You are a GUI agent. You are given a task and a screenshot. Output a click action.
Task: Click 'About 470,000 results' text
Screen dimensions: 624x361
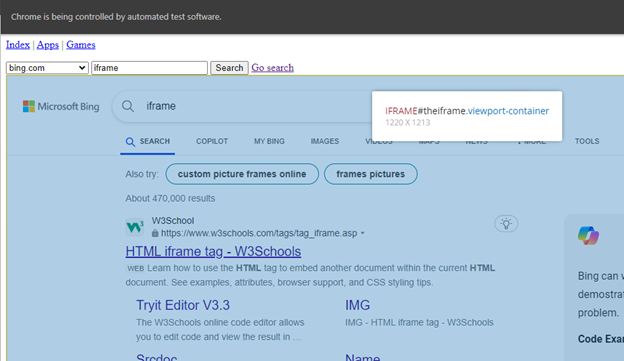170,198
